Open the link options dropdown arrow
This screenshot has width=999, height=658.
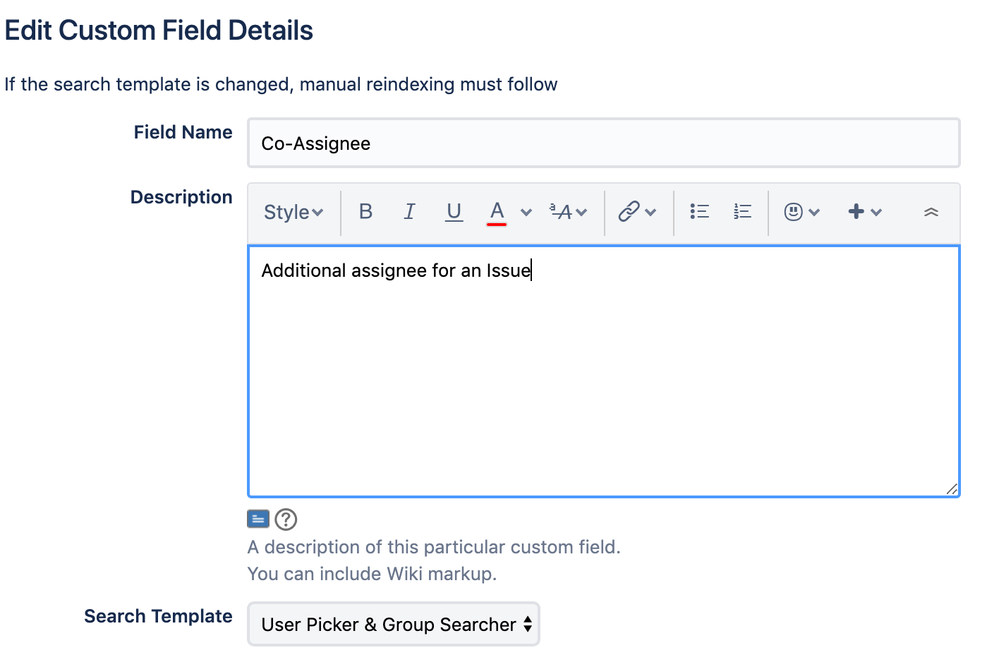(651, 212)
